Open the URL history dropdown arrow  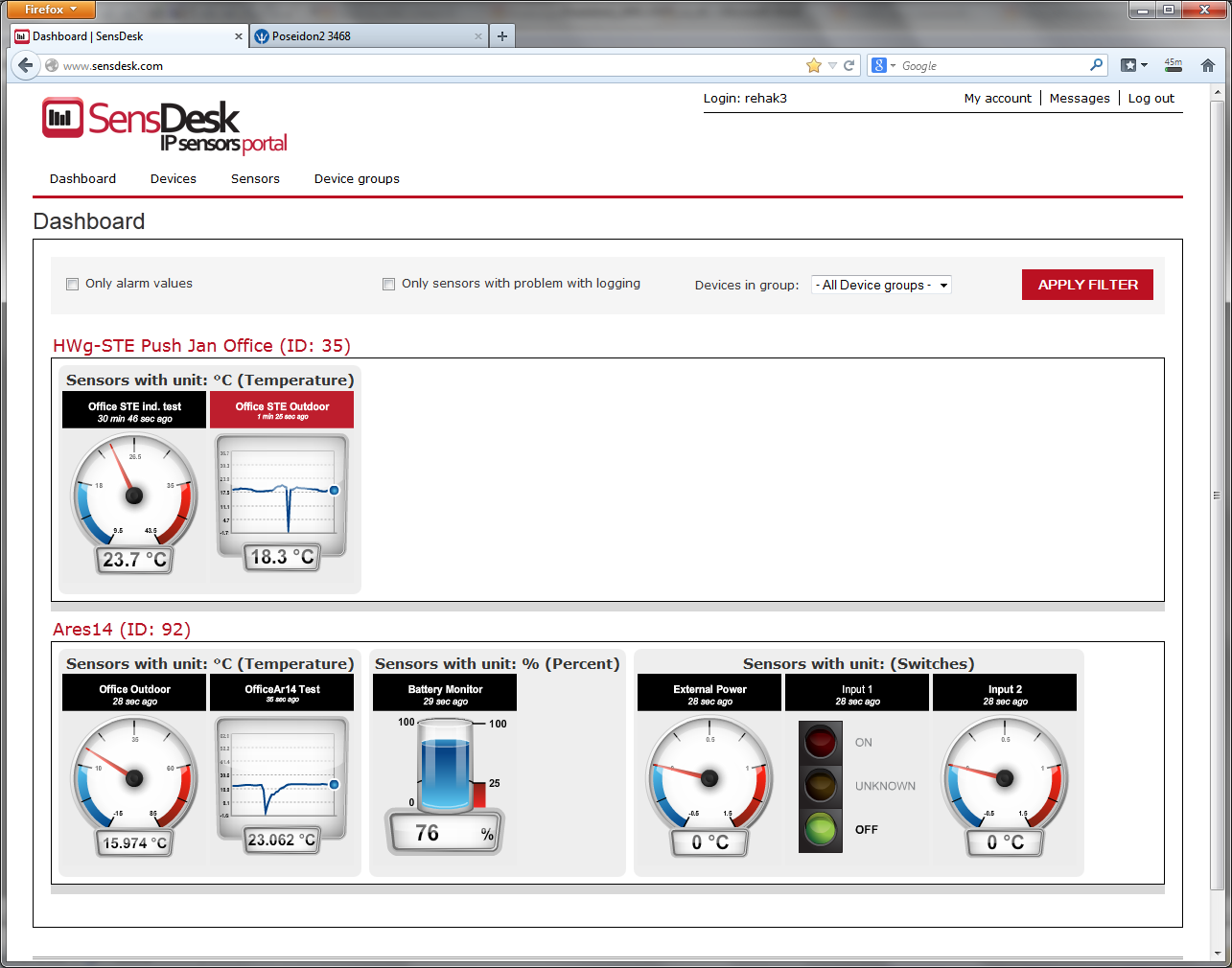pyautogui.click(x=832, y=65)
